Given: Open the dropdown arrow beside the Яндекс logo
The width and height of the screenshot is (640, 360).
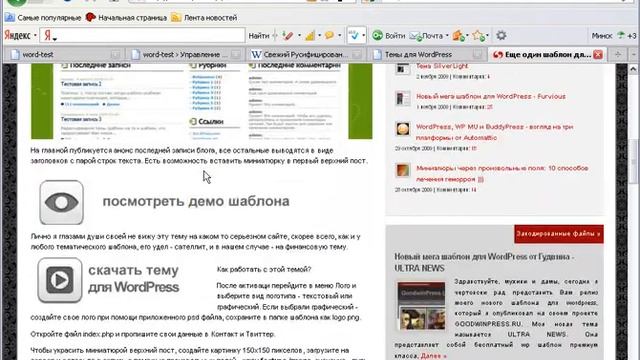Looking at the screenshot, I should click(35, 36).
